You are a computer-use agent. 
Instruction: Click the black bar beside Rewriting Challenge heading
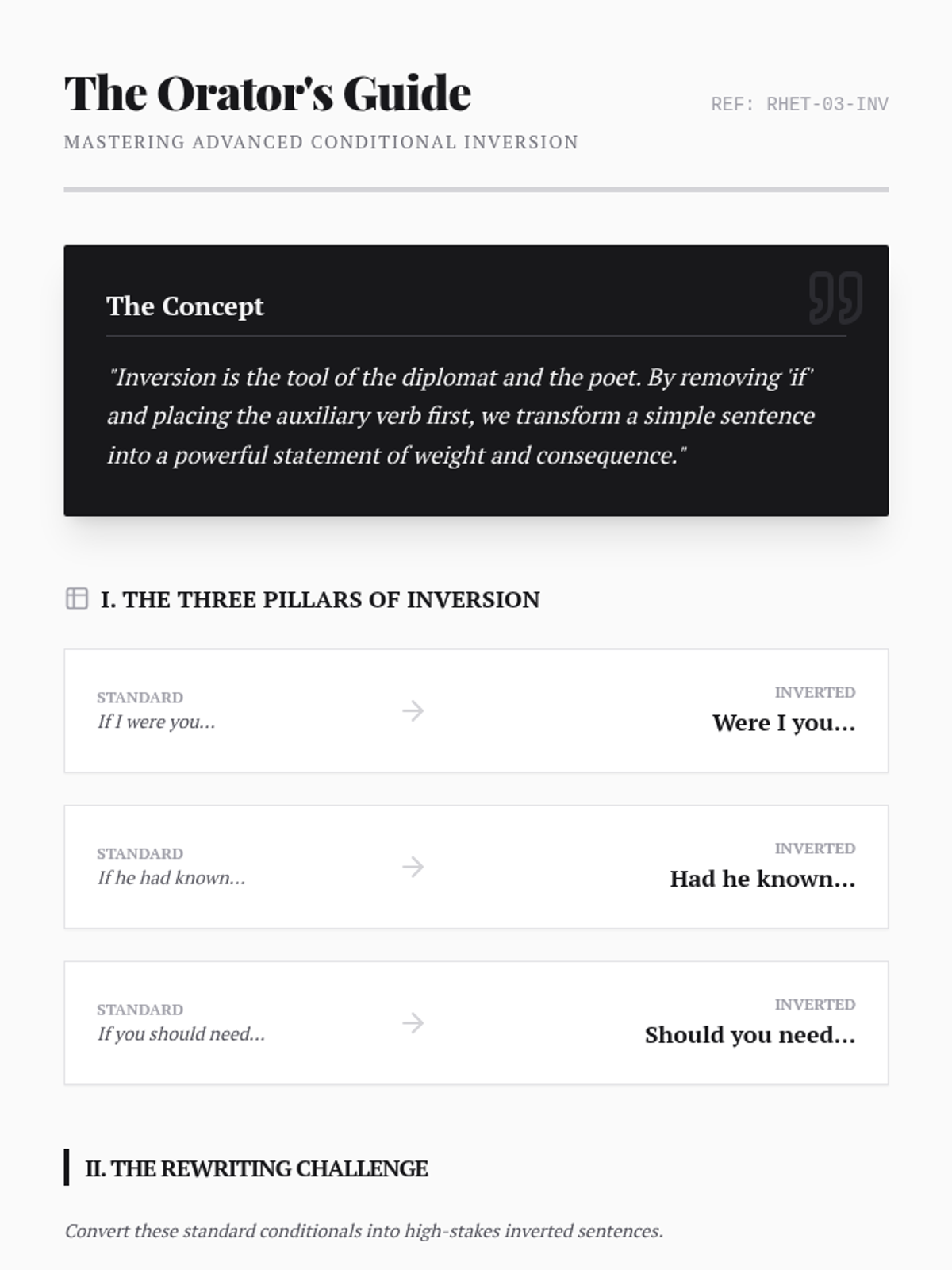tap(67, 1167)
